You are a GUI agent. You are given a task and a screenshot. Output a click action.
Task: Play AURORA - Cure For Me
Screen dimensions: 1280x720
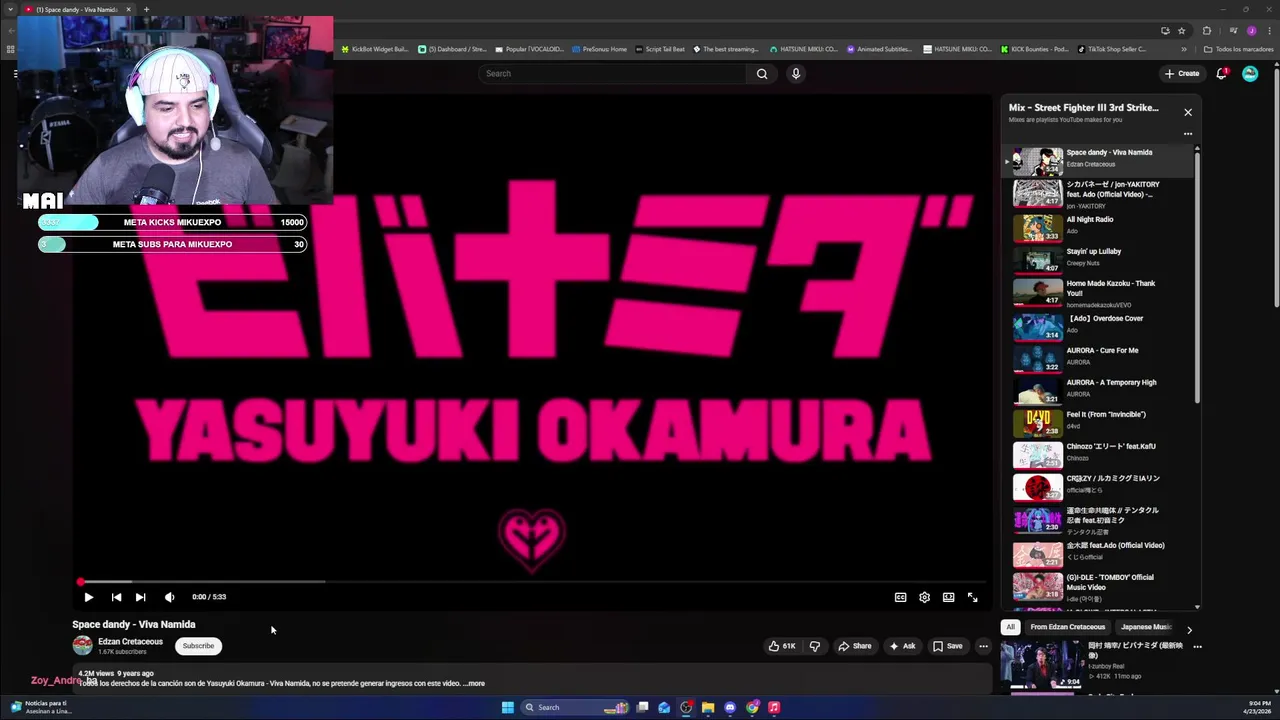1098,358
